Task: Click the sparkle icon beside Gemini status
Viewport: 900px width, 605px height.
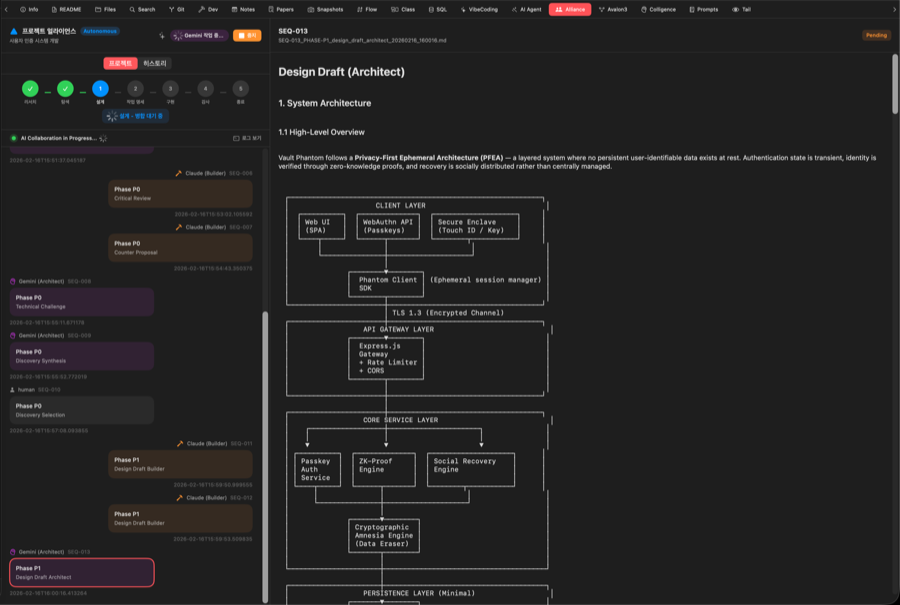Action: point(162,35)
